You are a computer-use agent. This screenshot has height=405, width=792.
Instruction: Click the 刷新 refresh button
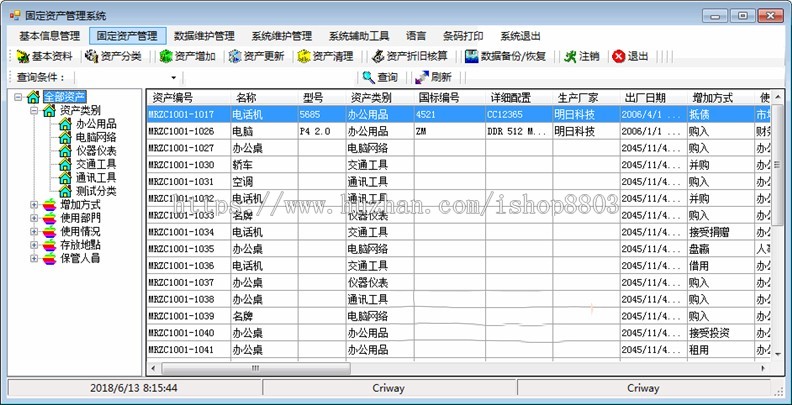[x=433, y=77]
